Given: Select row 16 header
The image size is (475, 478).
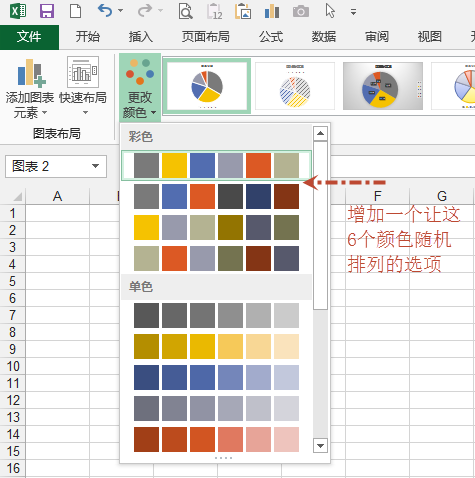Looking at the screenshot, I should (13, 468).
